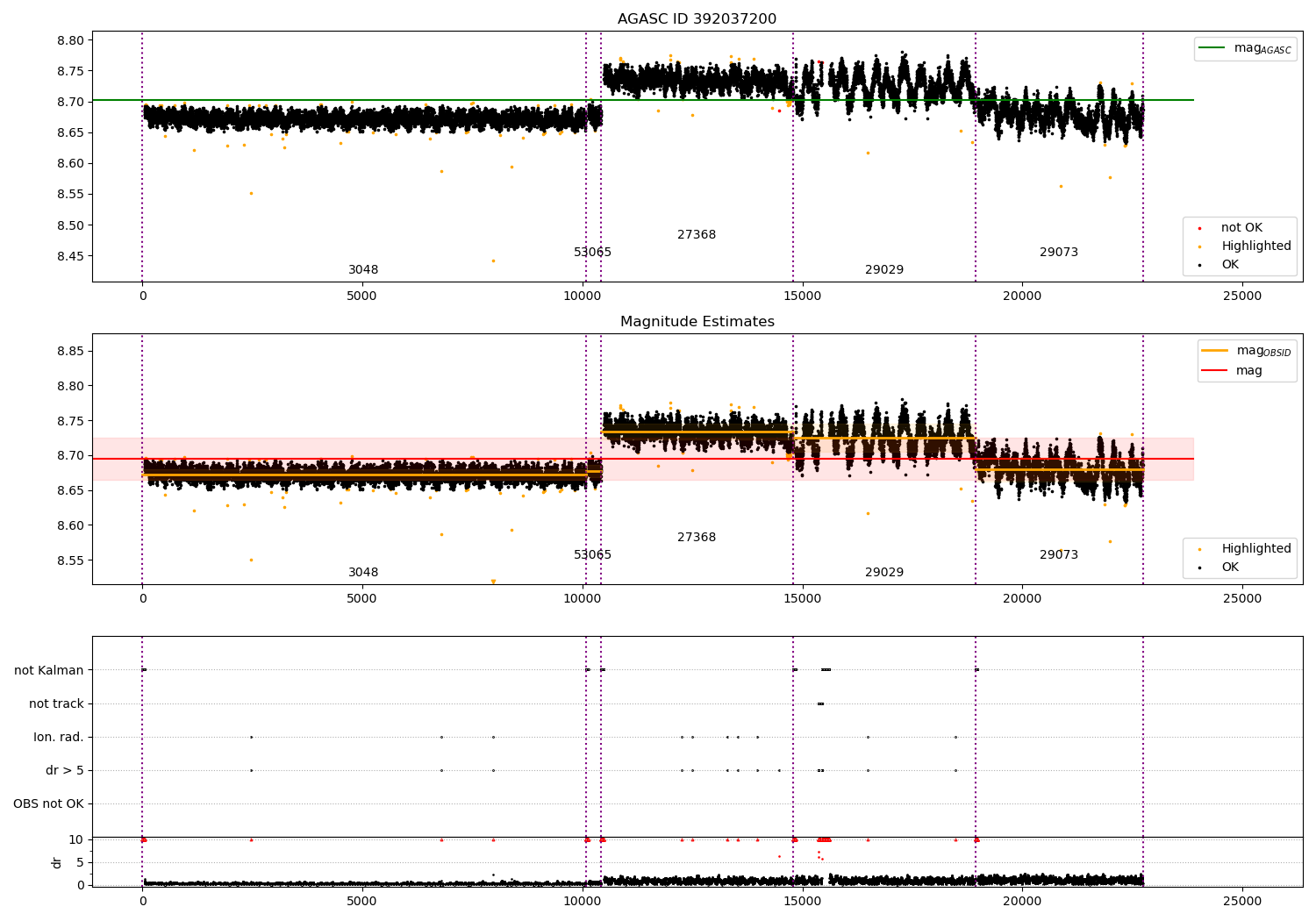Click the rotated 'dr' y-axis label

point(57,863)
